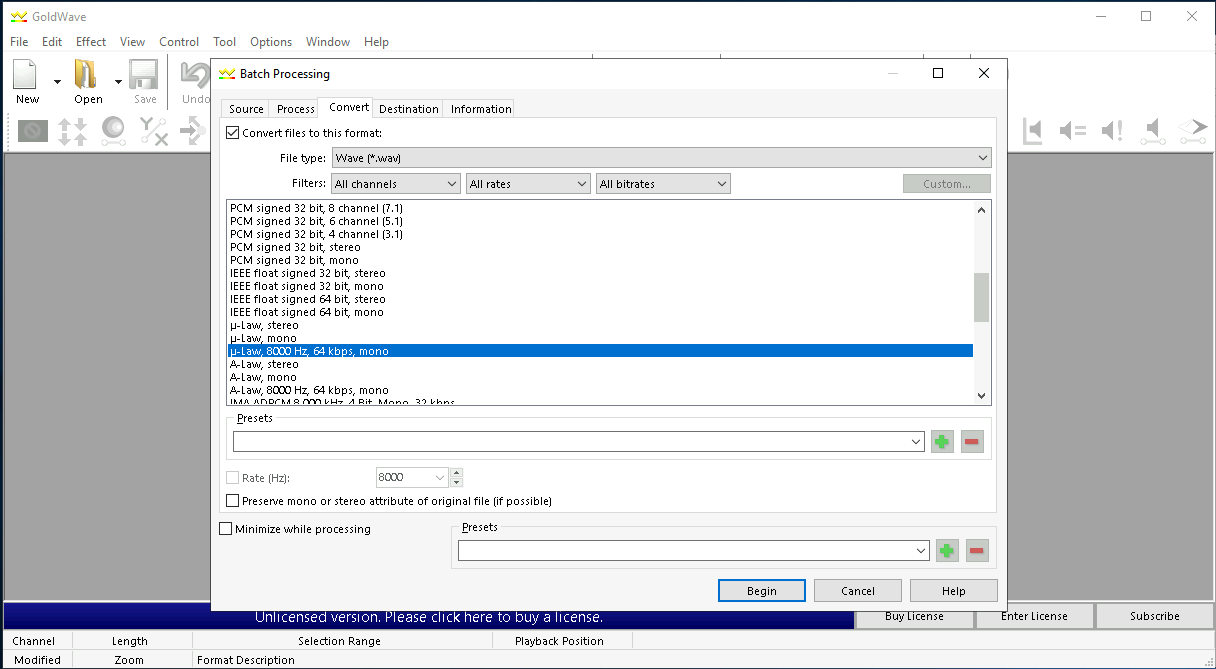
Task: Select A-Law, stereo in format list
Action: 264,365
